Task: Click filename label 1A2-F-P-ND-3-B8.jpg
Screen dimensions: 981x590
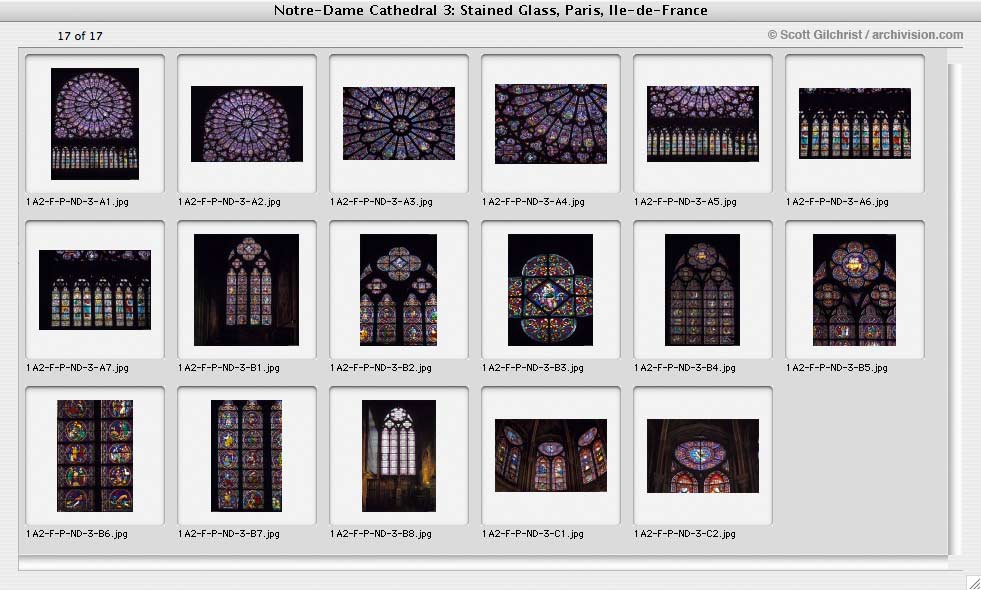Action: coord(381,534)
